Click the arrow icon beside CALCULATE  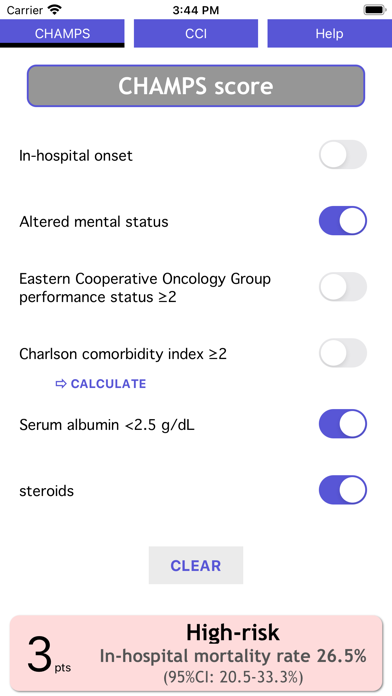point(61,384)
